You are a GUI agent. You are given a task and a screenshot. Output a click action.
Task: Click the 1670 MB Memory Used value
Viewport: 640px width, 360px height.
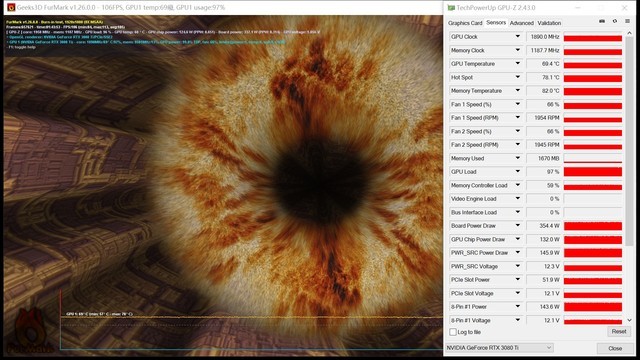click(548, 158)
